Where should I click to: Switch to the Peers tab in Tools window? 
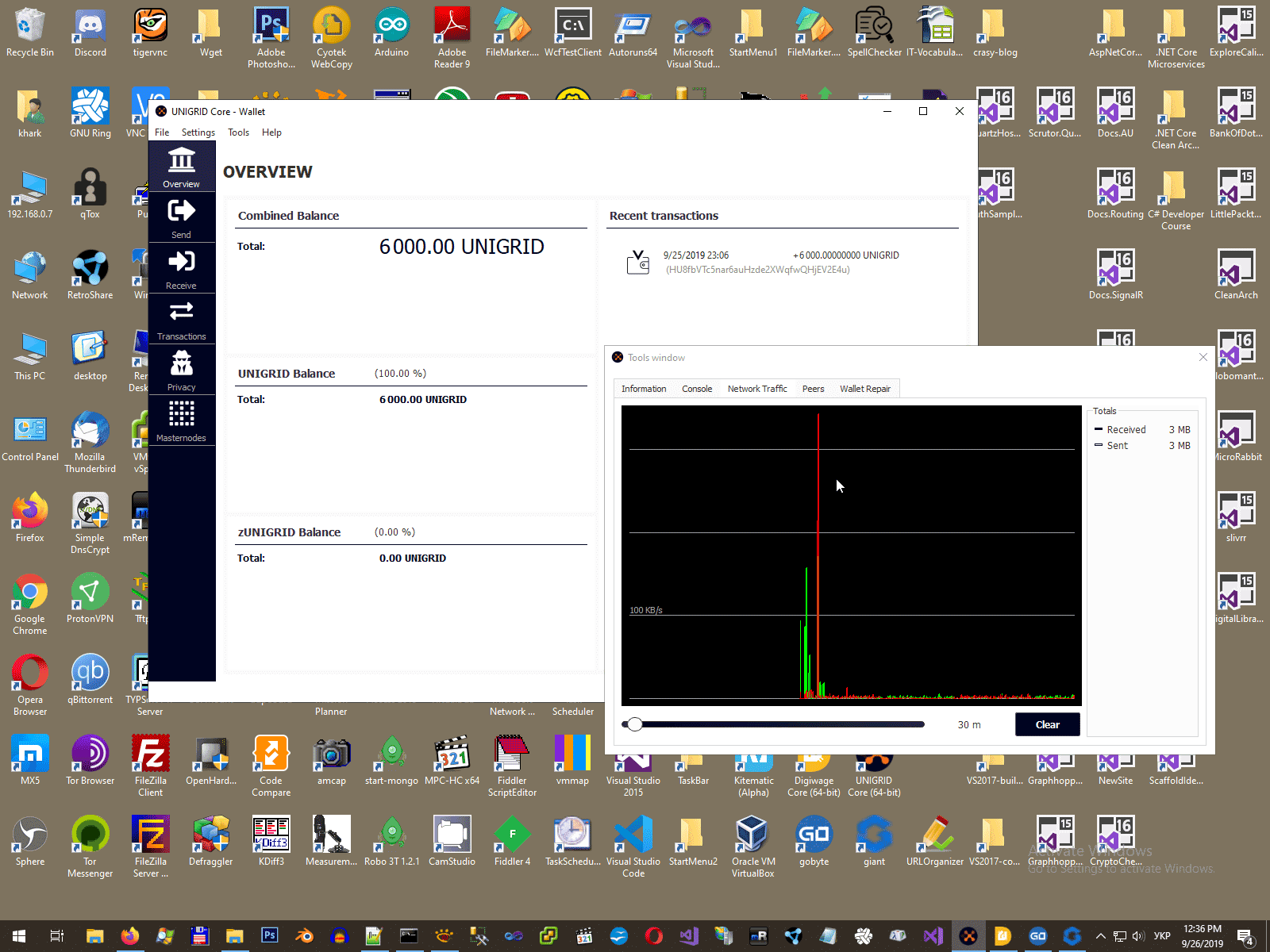(x=813, y=389)
